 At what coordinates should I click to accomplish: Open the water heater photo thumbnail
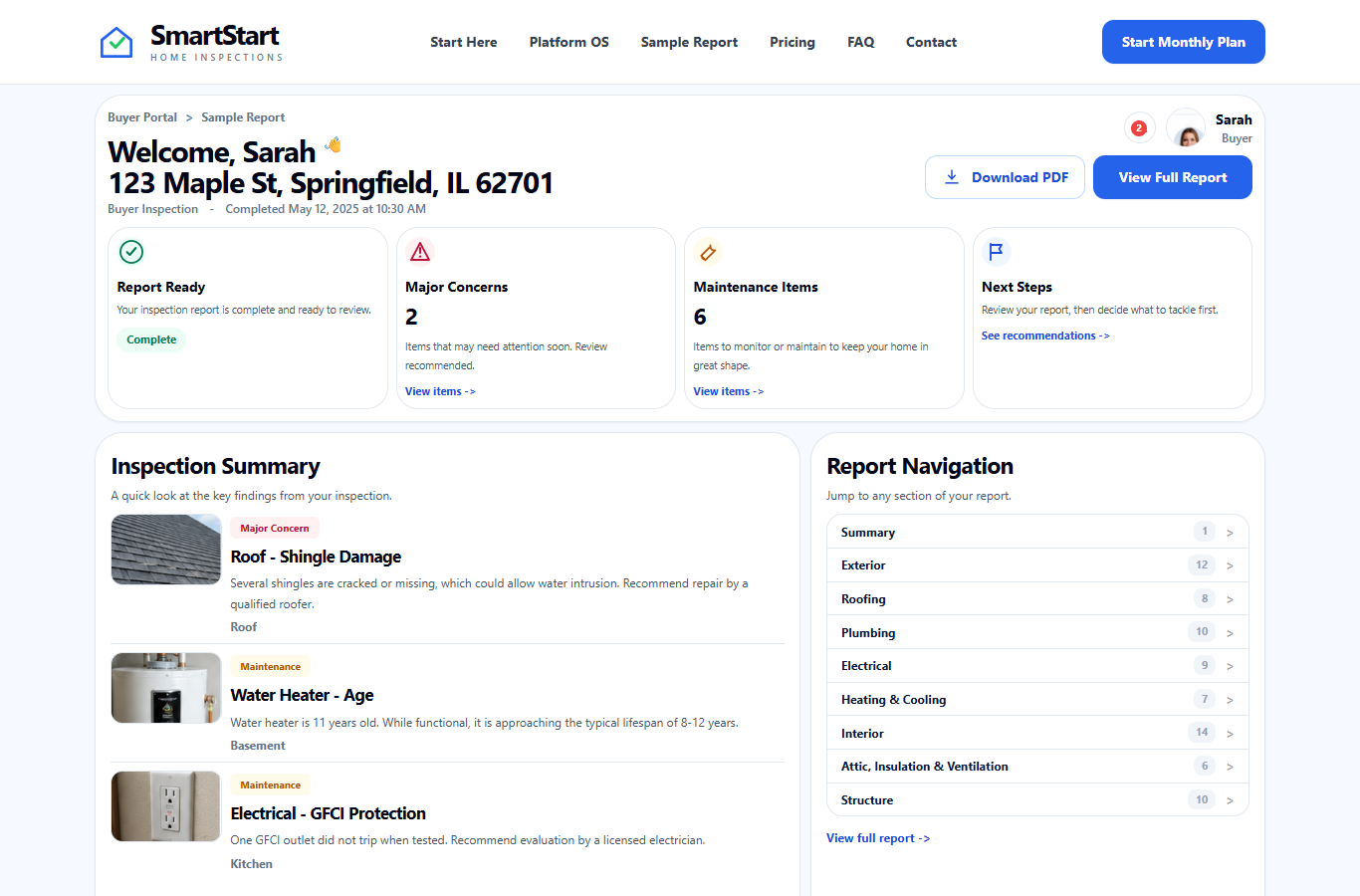[166, 688]
